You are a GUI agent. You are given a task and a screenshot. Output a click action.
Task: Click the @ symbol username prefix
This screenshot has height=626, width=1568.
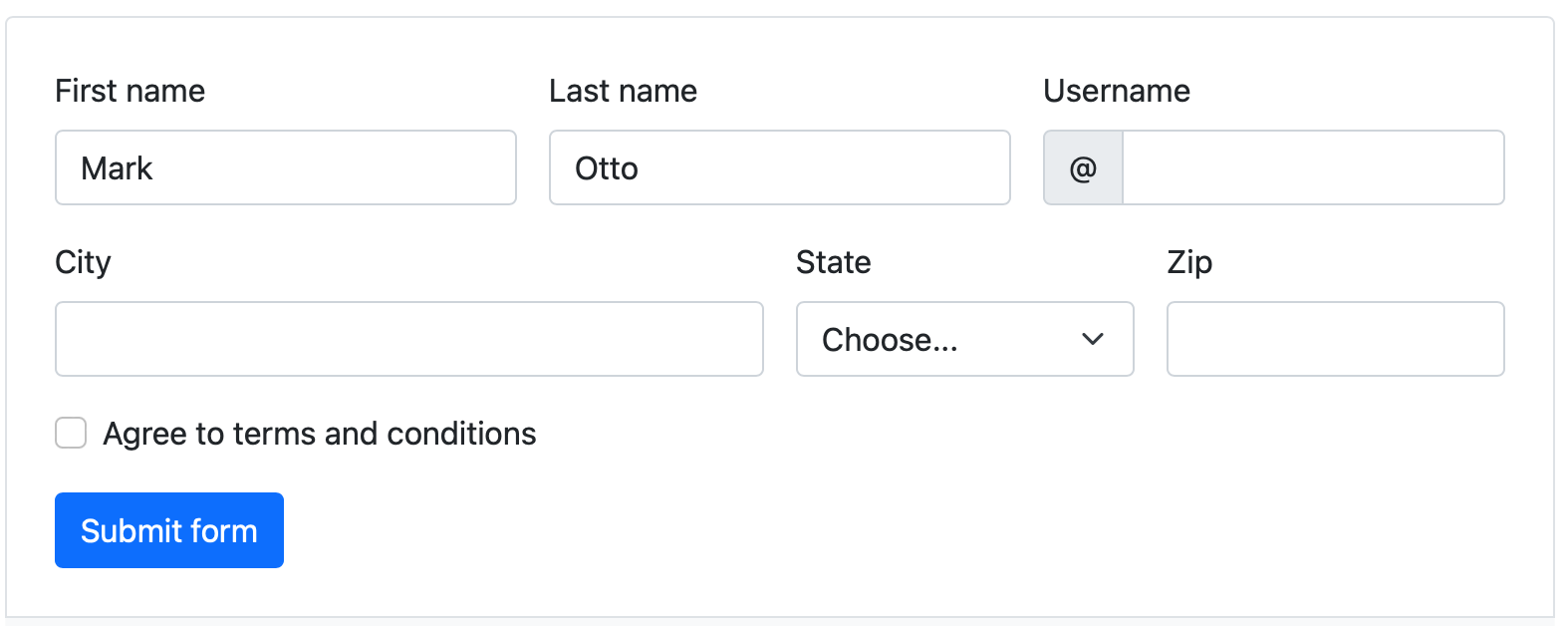point(1083,168)
